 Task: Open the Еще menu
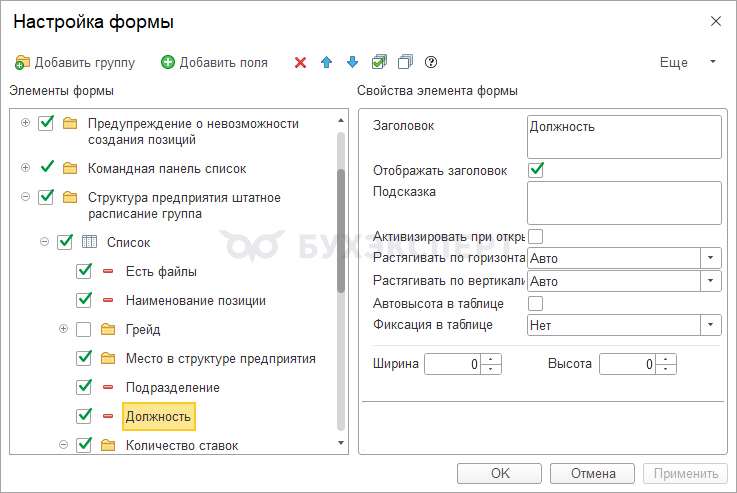[x=688, y=62]
